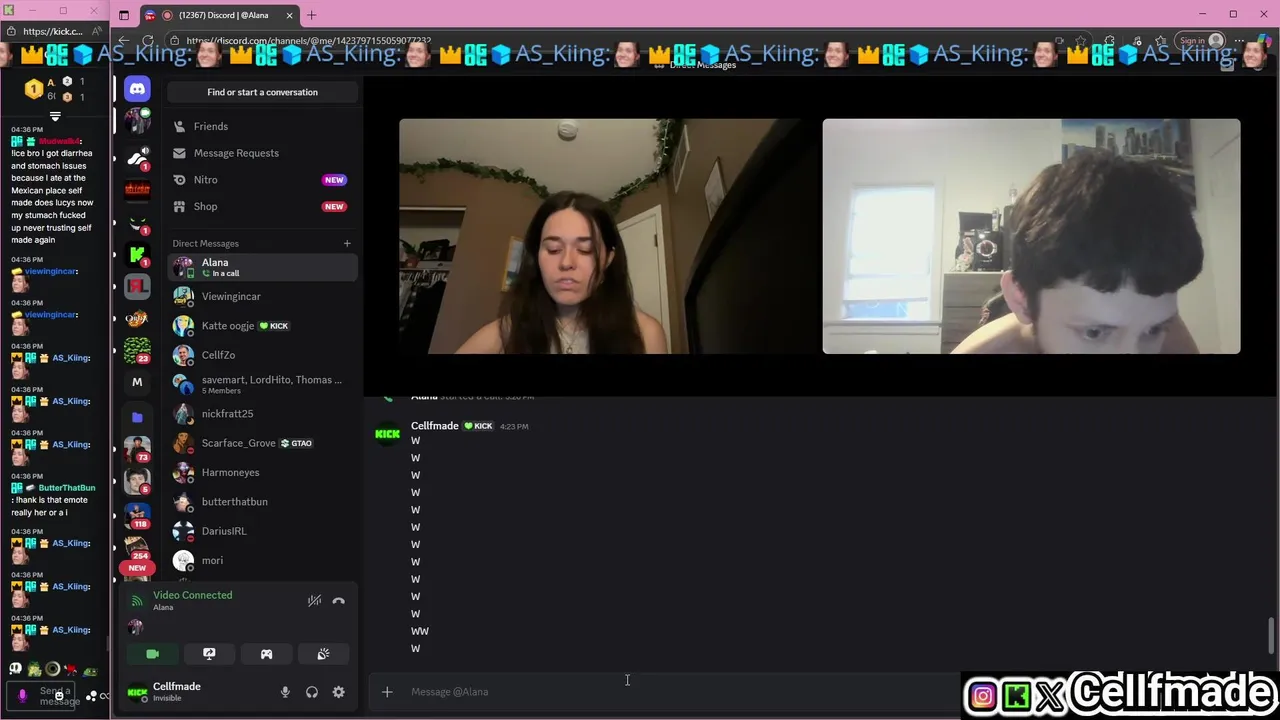Click gold rank 1 leaderboard badge
The height and width of the screenshot is (720, 1280).
tap(33, 89)
